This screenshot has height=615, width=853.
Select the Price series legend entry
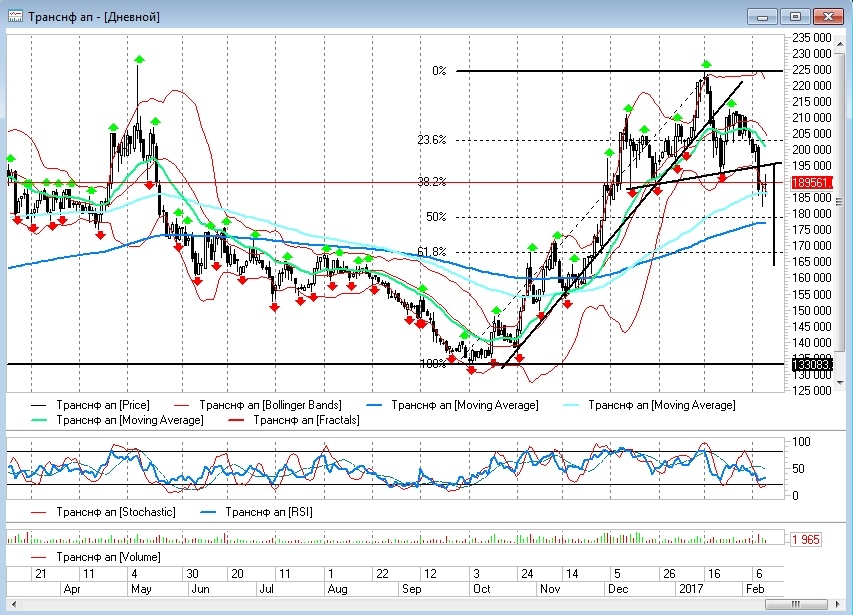103,405
